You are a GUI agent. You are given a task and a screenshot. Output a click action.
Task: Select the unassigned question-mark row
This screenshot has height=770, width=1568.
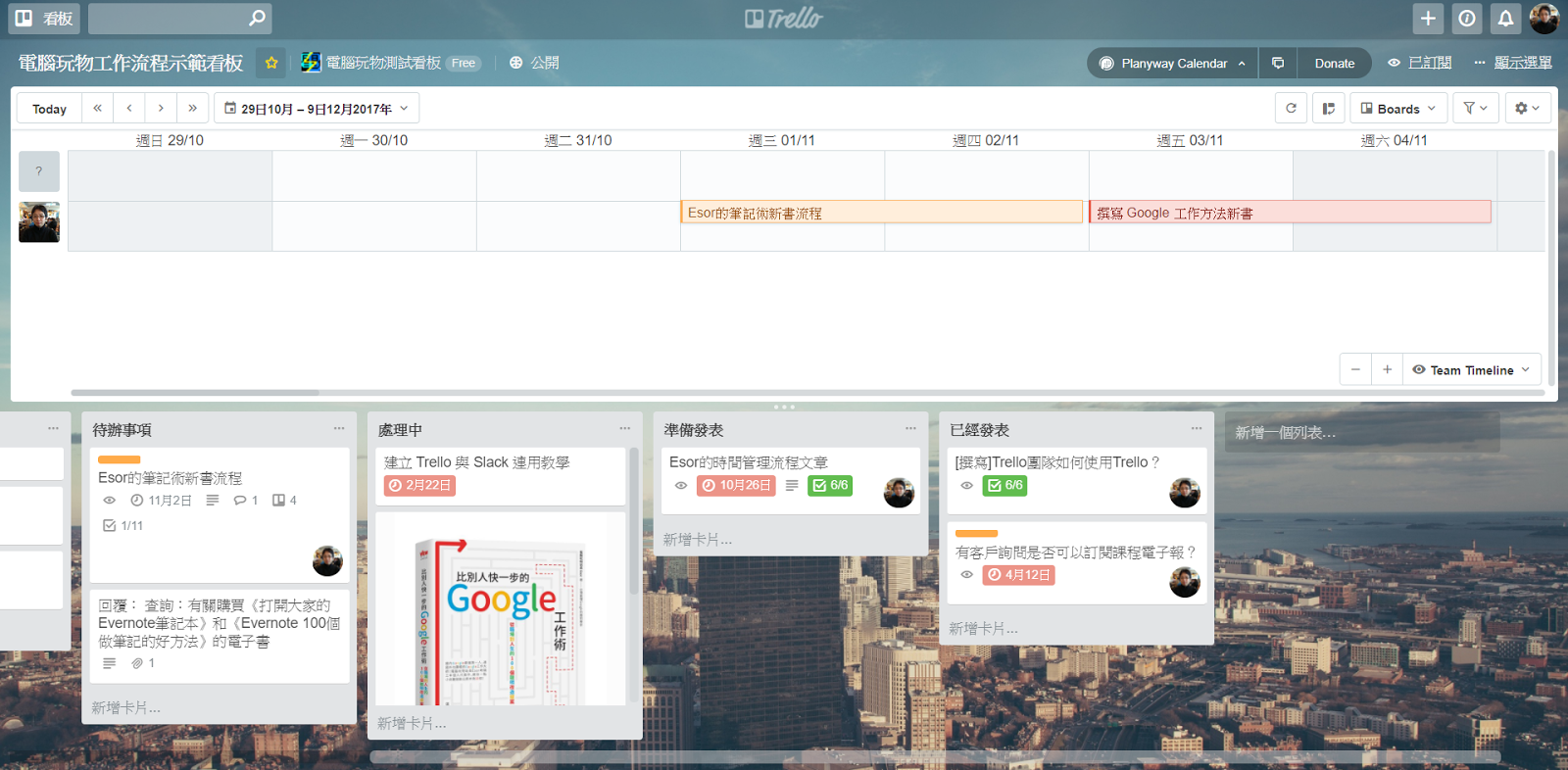[39, 171]
